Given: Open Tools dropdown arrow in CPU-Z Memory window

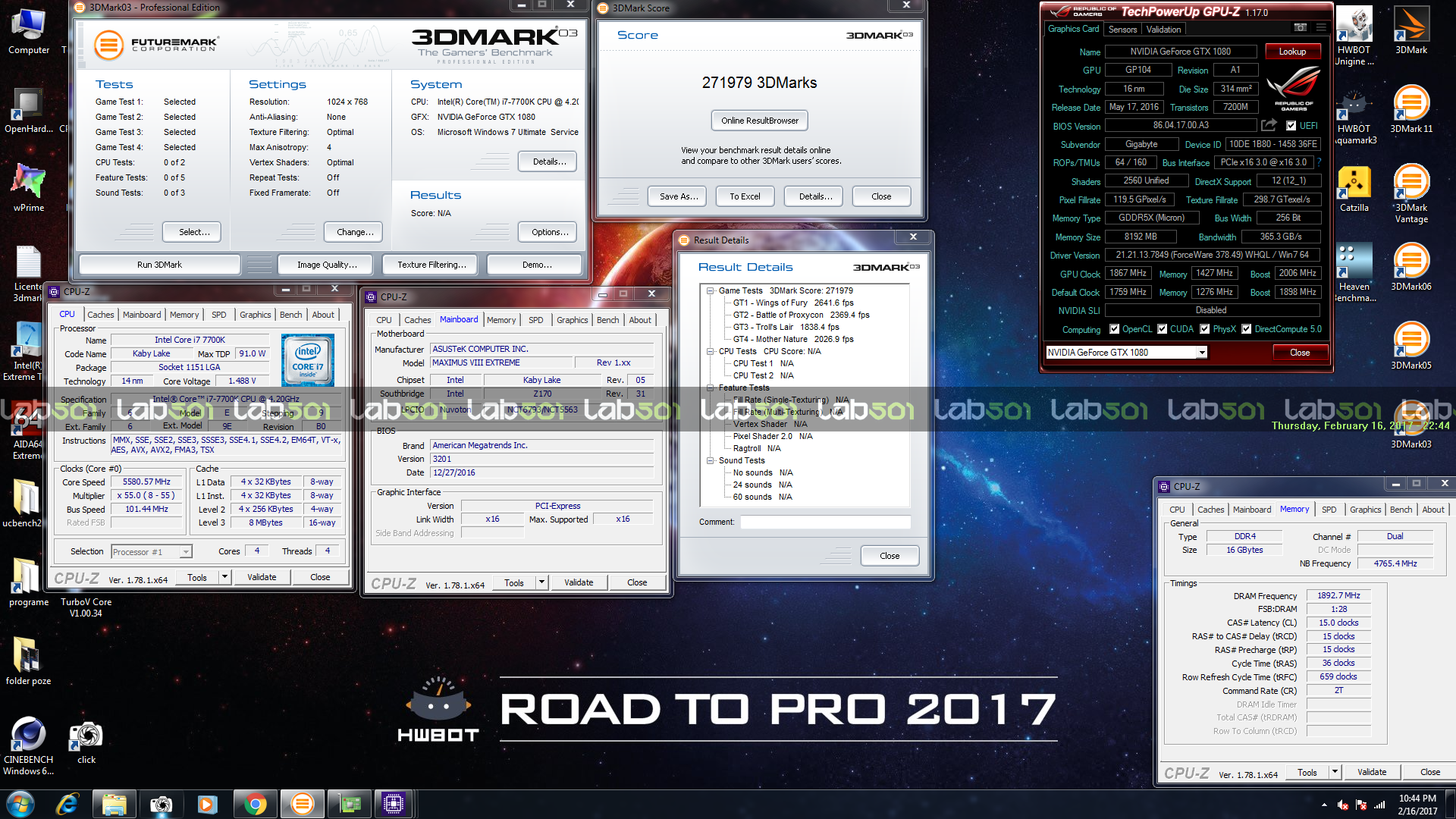Looking at the screenshot, I should [x=1335, y=772].
